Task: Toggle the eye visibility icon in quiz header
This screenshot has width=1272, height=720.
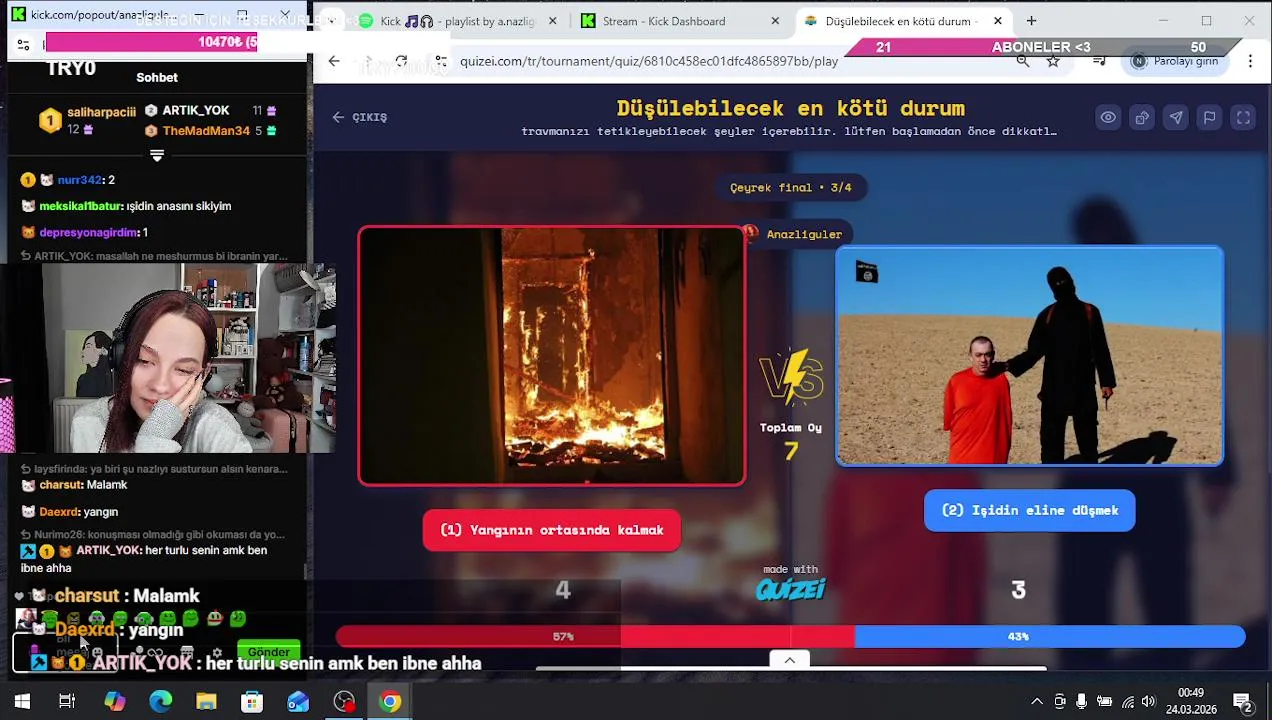Action: (x=1108, y=117)
